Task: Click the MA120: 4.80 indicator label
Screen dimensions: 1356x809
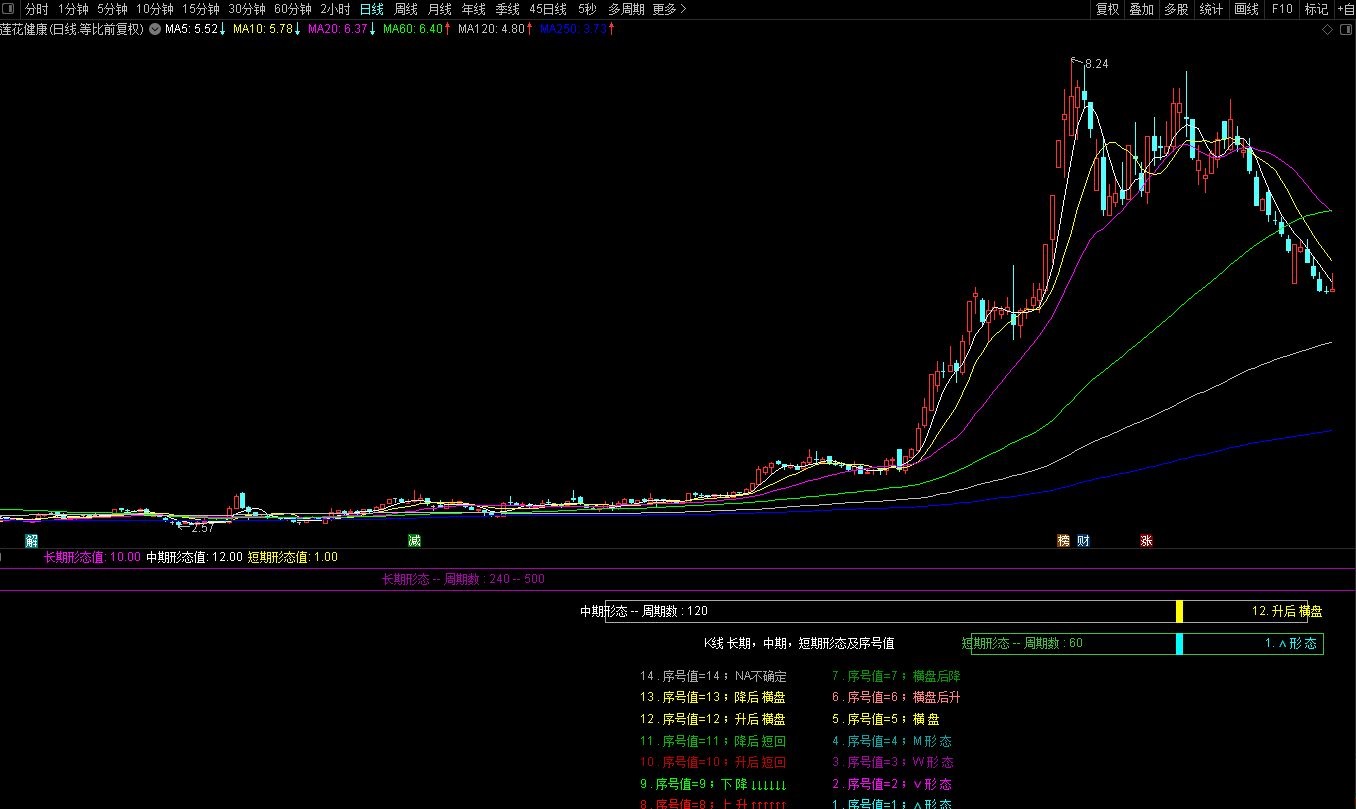Action: (495, 29)
